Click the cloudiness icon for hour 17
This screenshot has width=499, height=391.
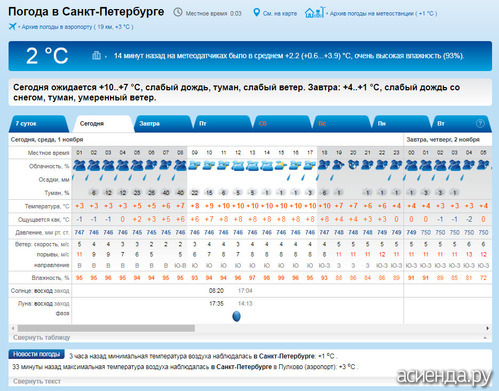click(x=310, y=165)
